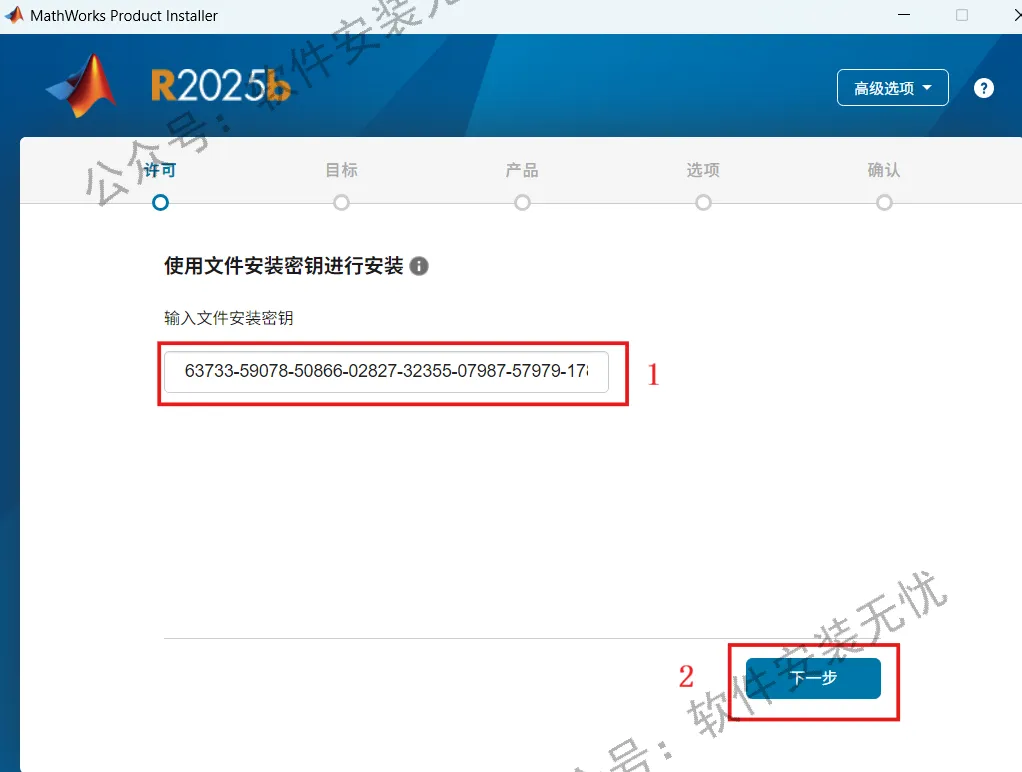Image resolution: width=1022 pixels, height=772 pixels.
Task: Maximize the MathWorks Product Installer window
Action: click(962, 15)
